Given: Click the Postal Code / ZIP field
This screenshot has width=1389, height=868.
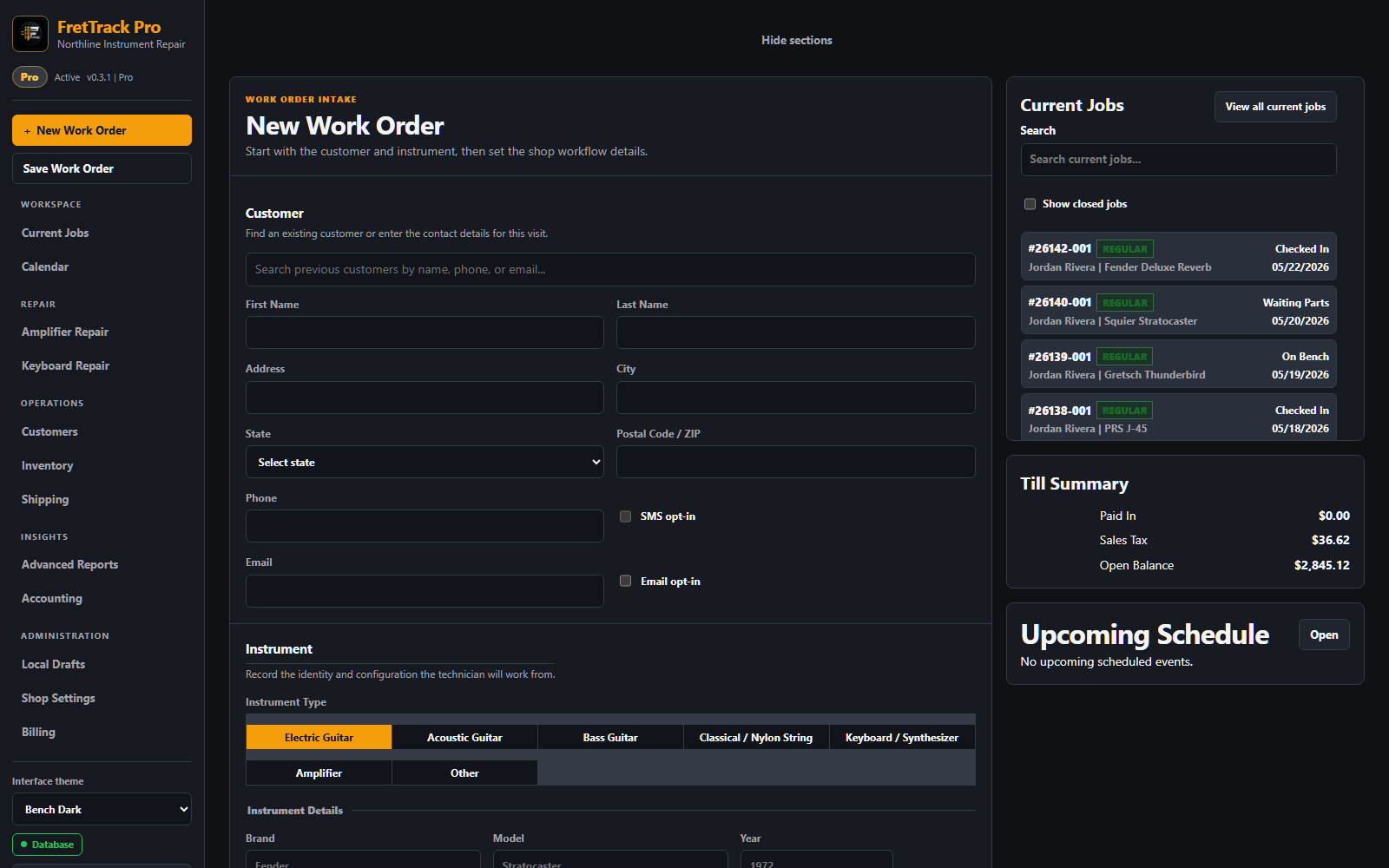Looking at the screenshot, I should pyautogui.click(x=795, y=462).
